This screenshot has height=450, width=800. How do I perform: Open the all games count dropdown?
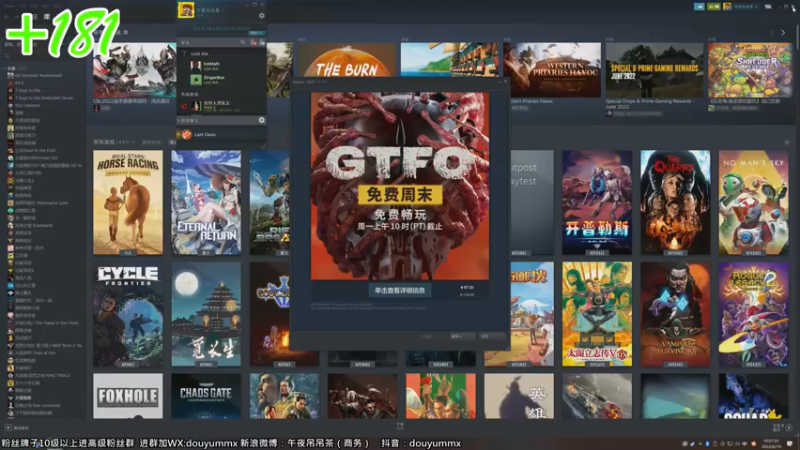click(113, 142)
